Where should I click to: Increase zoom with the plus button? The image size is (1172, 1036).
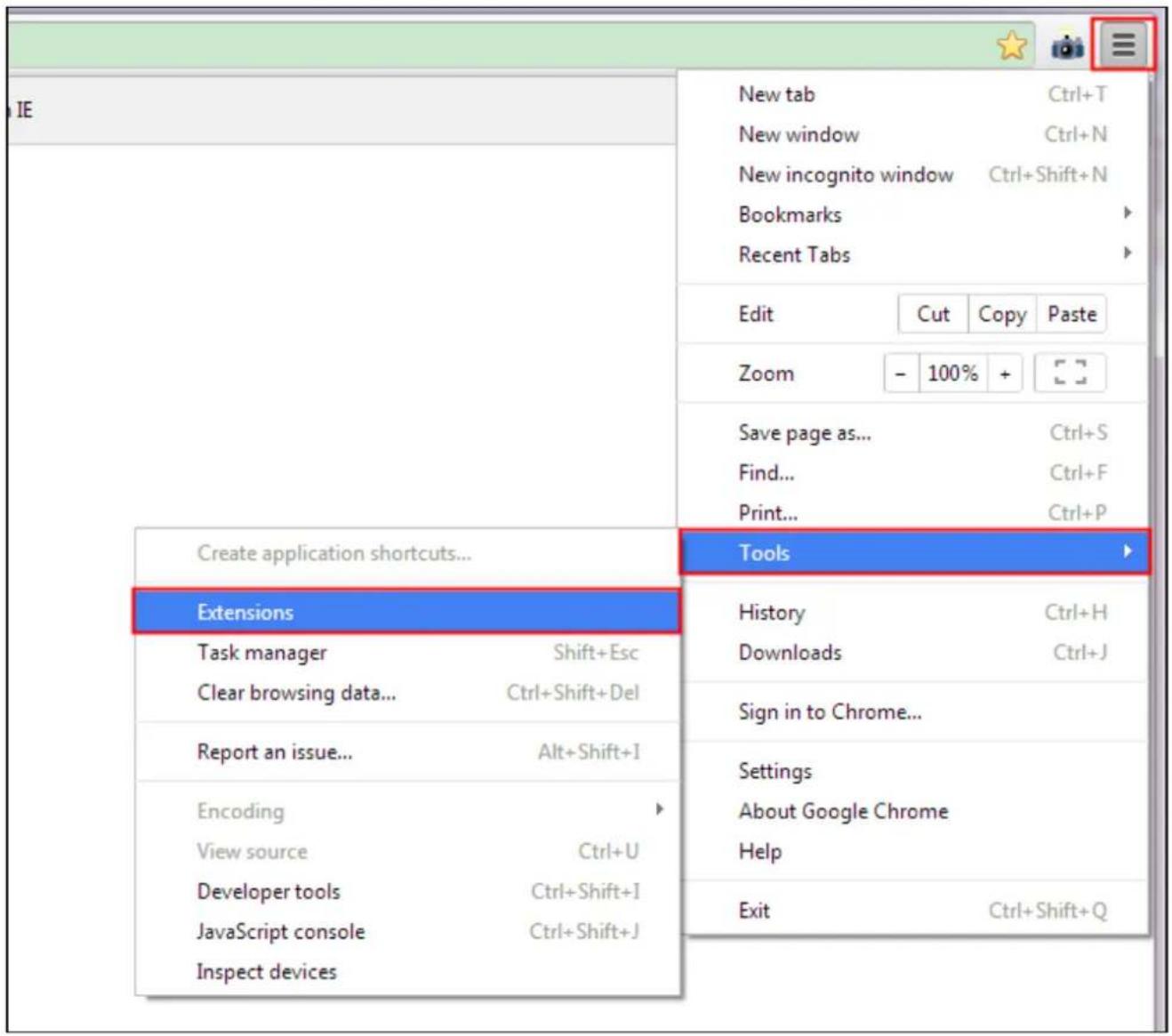[1005, 373]
